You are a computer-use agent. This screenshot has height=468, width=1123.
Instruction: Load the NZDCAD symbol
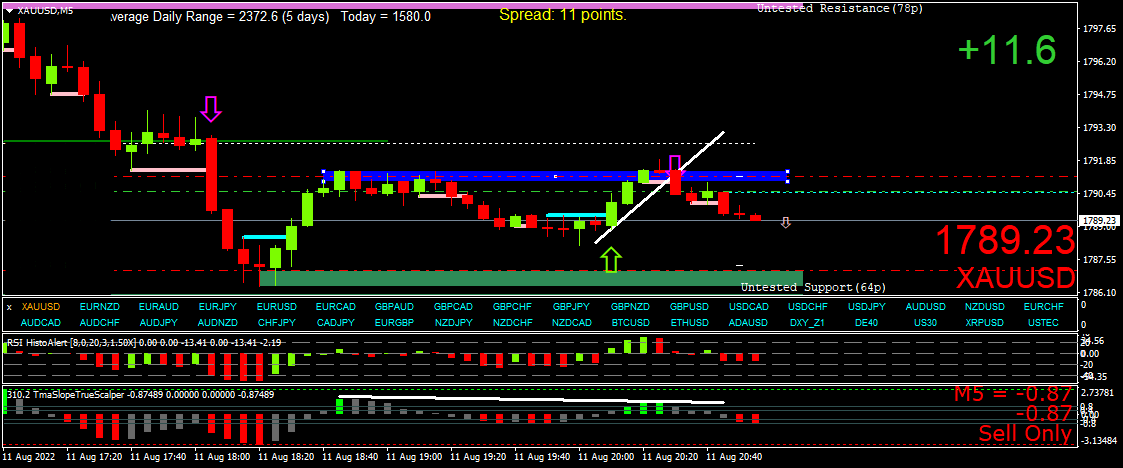[x=572, y=323]
